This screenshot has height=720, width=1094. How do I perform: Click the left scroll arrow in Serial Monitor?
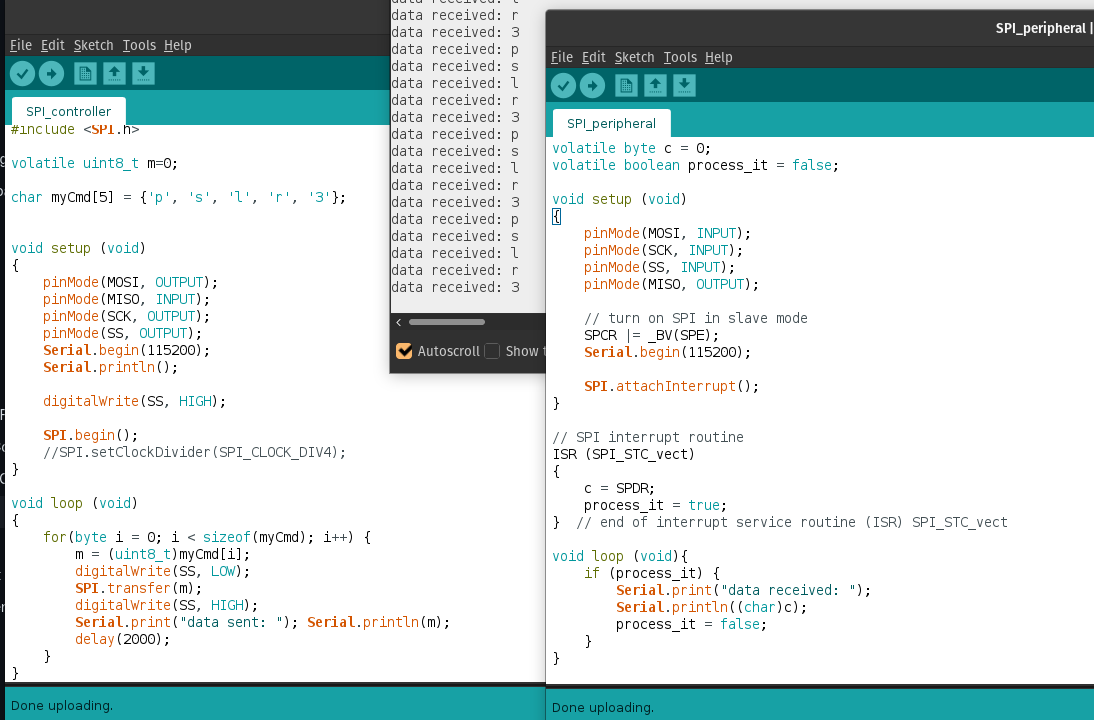point(398,322)
